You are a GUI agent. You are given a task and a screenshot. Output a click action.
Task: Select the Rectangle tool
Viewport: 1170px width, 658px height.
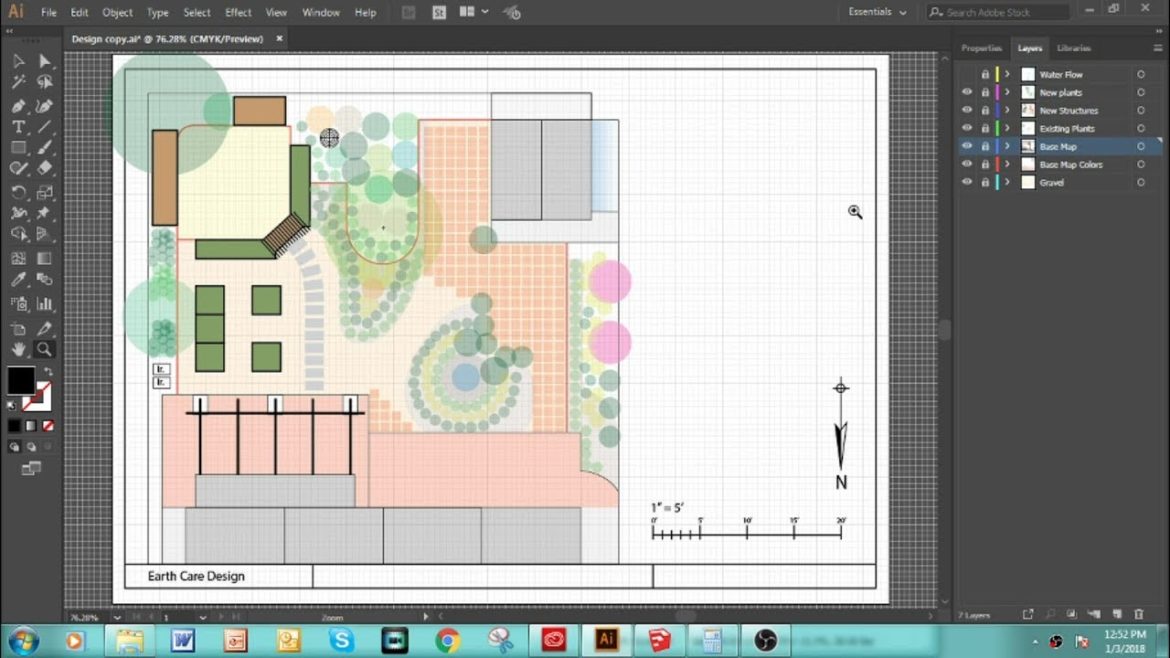coord(17,148)
